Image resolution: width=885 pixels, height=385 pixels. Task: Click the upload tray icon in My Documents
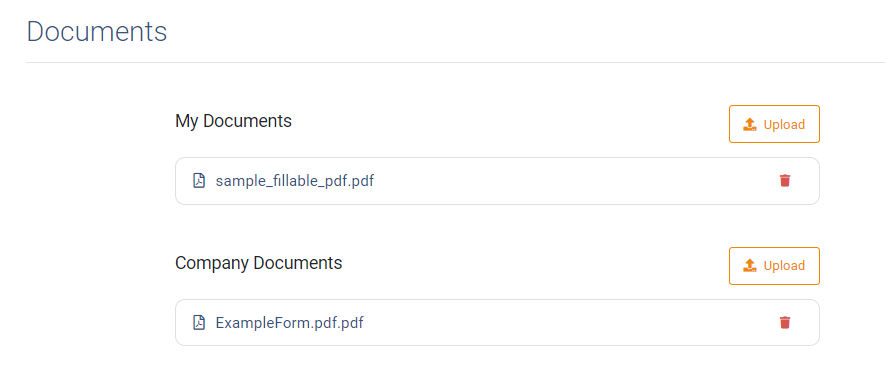click(749, 124)
